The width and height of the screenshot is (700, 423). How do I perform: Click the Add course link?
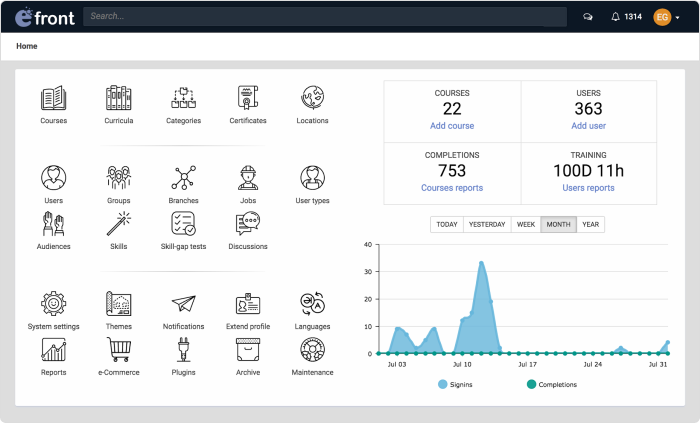pyautogui.click(x=452, y=126)
